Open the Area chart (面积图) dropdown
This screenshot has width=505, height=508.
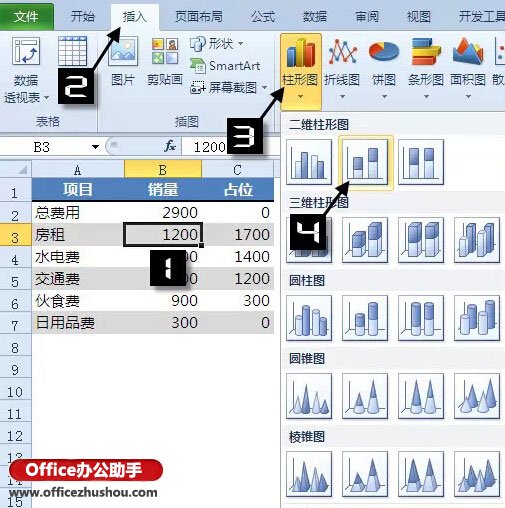click(468, 69)
